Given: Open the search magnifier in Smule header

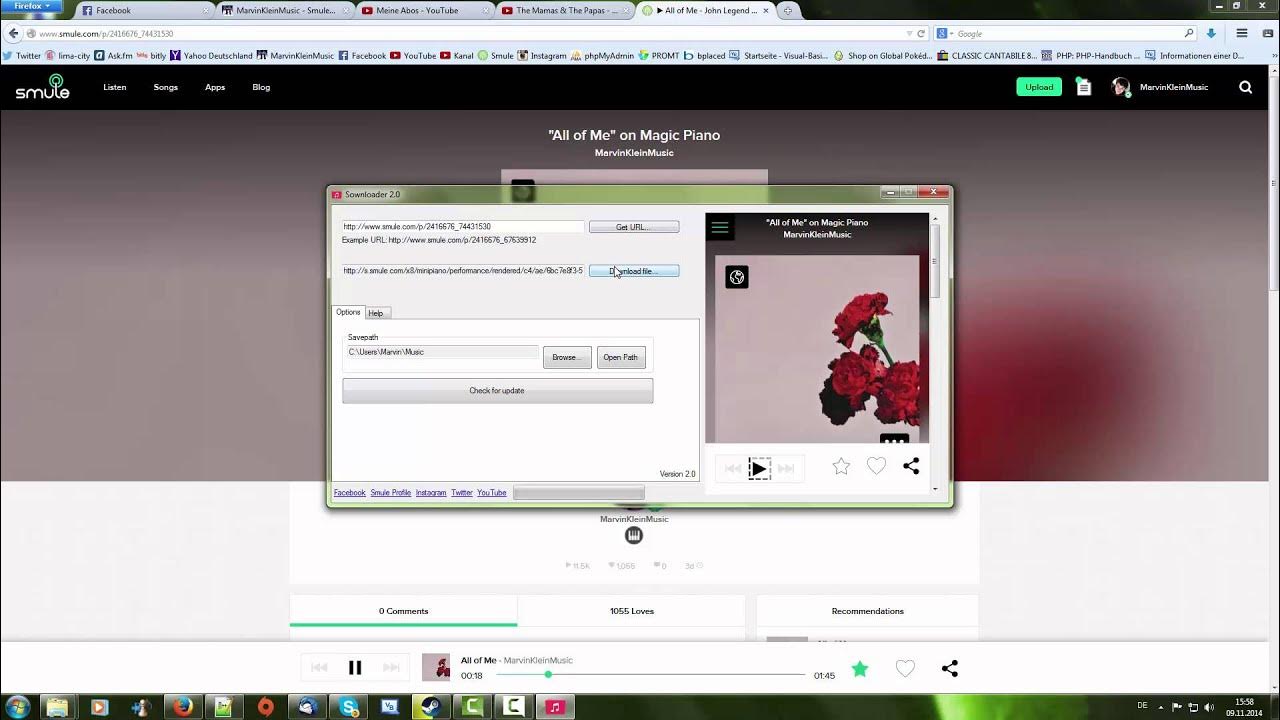Looking at the screenshot, I should 1245,87.
